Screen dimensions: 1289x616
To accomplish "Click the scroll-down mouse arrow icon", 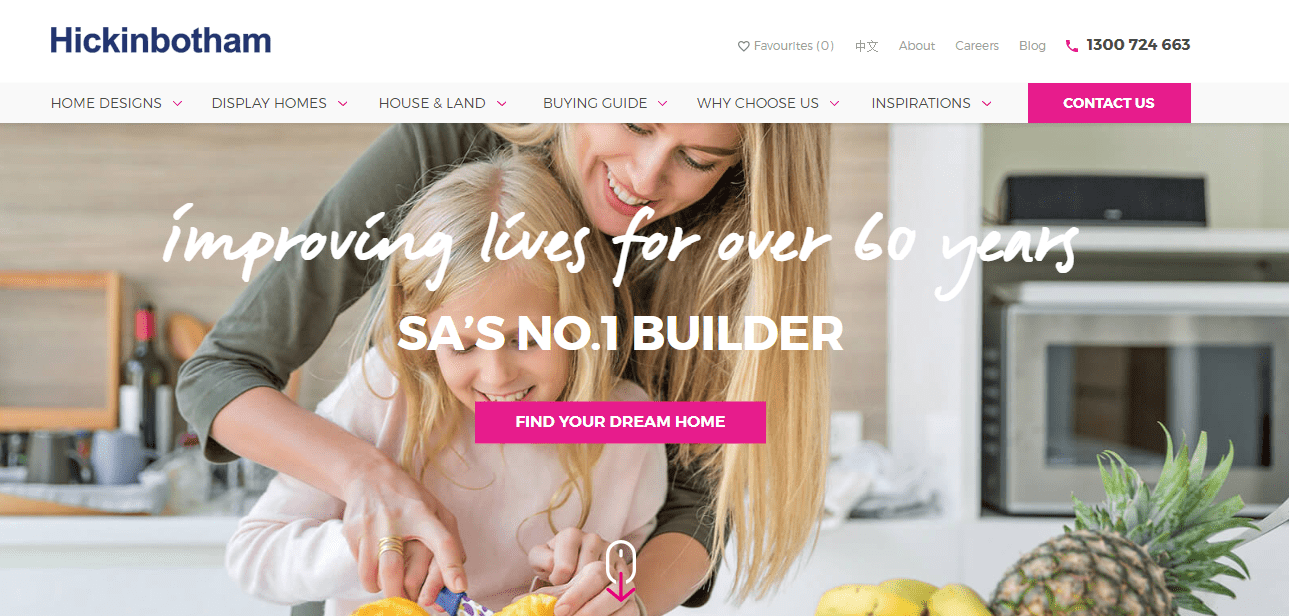I will click(621, 572).
